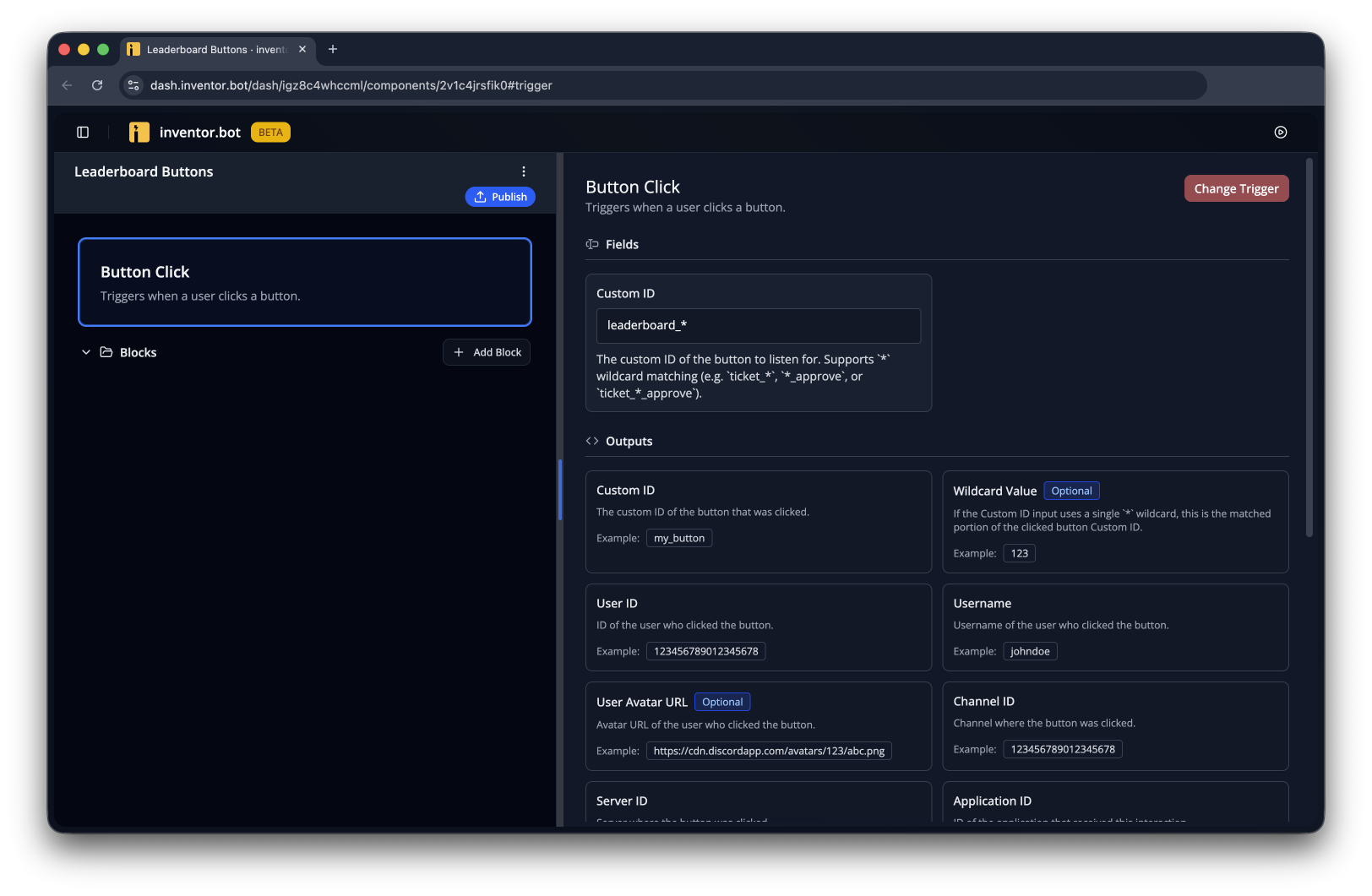Click the browser back arrow
The image size is (1372, 896).
coord(67,85)
